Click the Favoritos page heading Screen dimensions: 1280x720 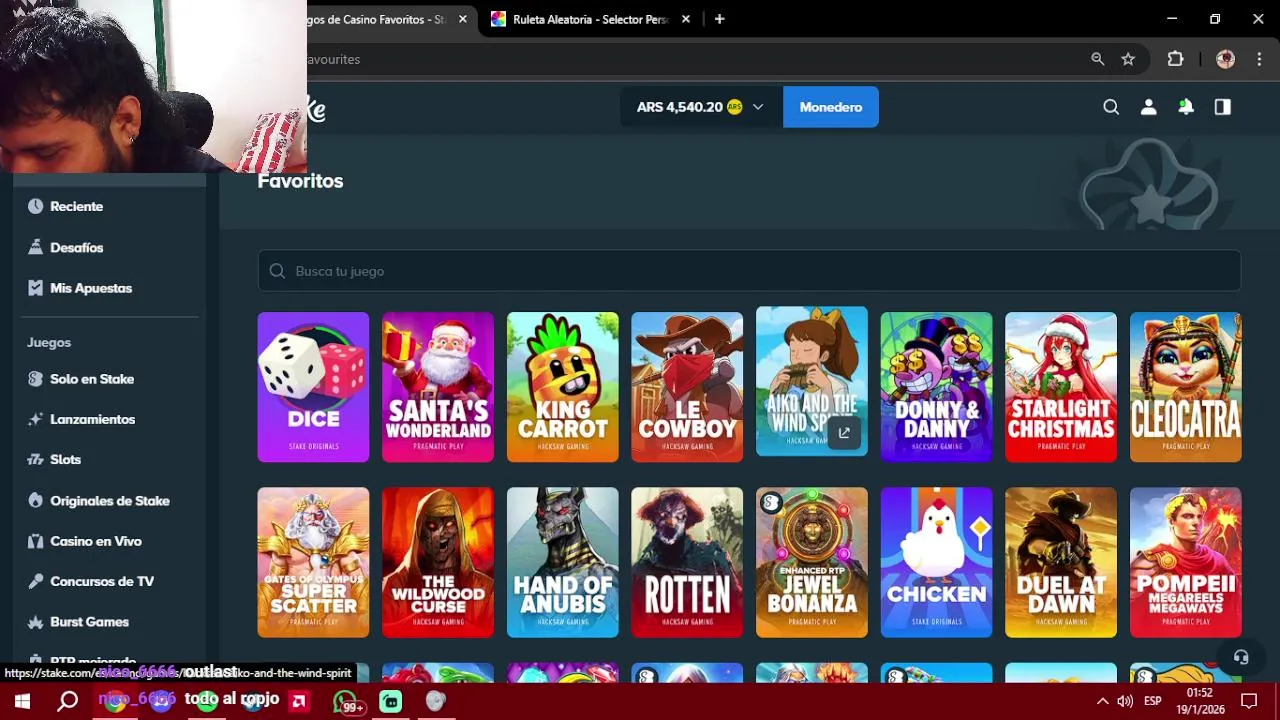coord(300,181)
